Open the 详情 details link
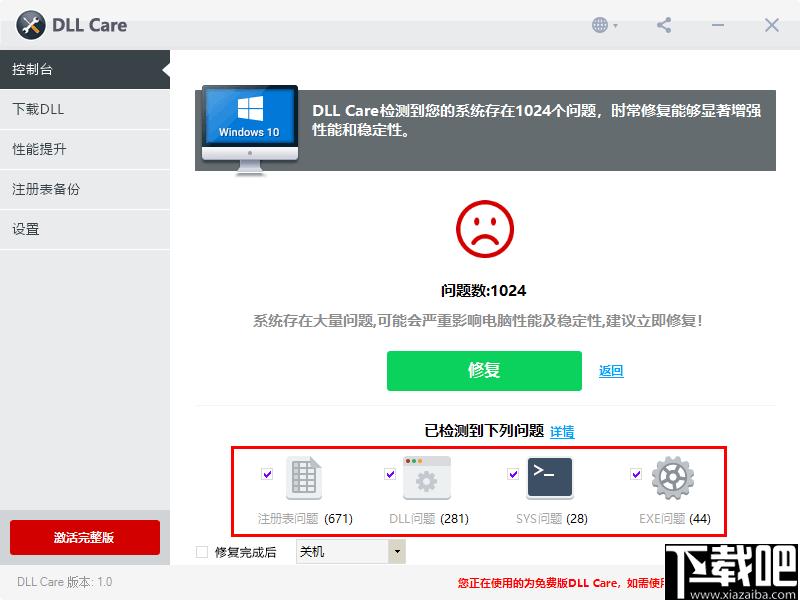This screenshot has height=600, width=800. (x=562, y=432)
